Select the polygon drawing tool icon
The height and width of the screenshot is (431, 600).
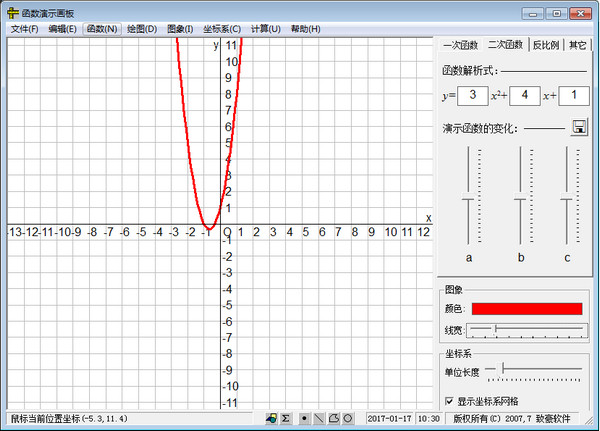334,418
